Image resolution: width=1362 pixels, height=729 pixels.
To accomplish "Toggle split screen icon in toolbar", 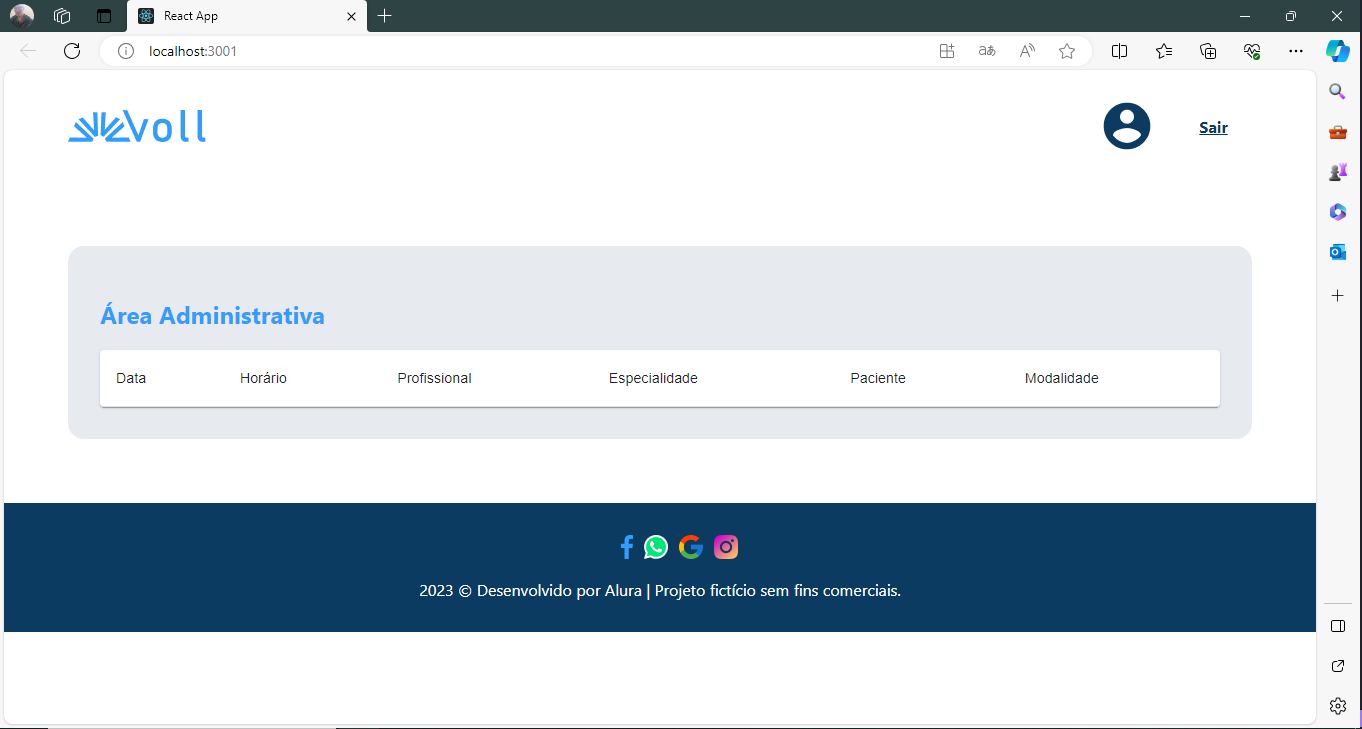I will tap(1120, 51).
